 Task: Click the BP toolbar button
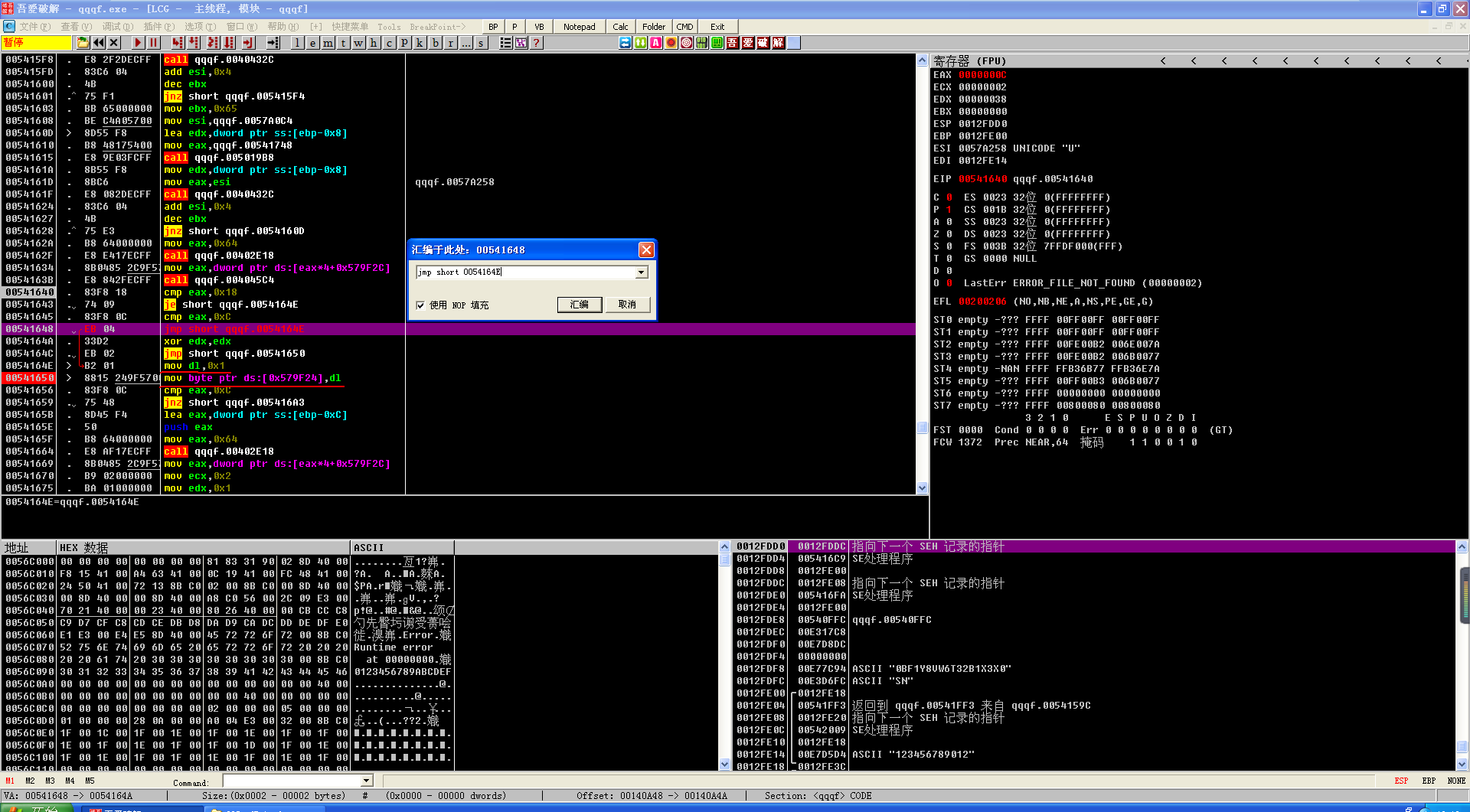tap(493, 27)
